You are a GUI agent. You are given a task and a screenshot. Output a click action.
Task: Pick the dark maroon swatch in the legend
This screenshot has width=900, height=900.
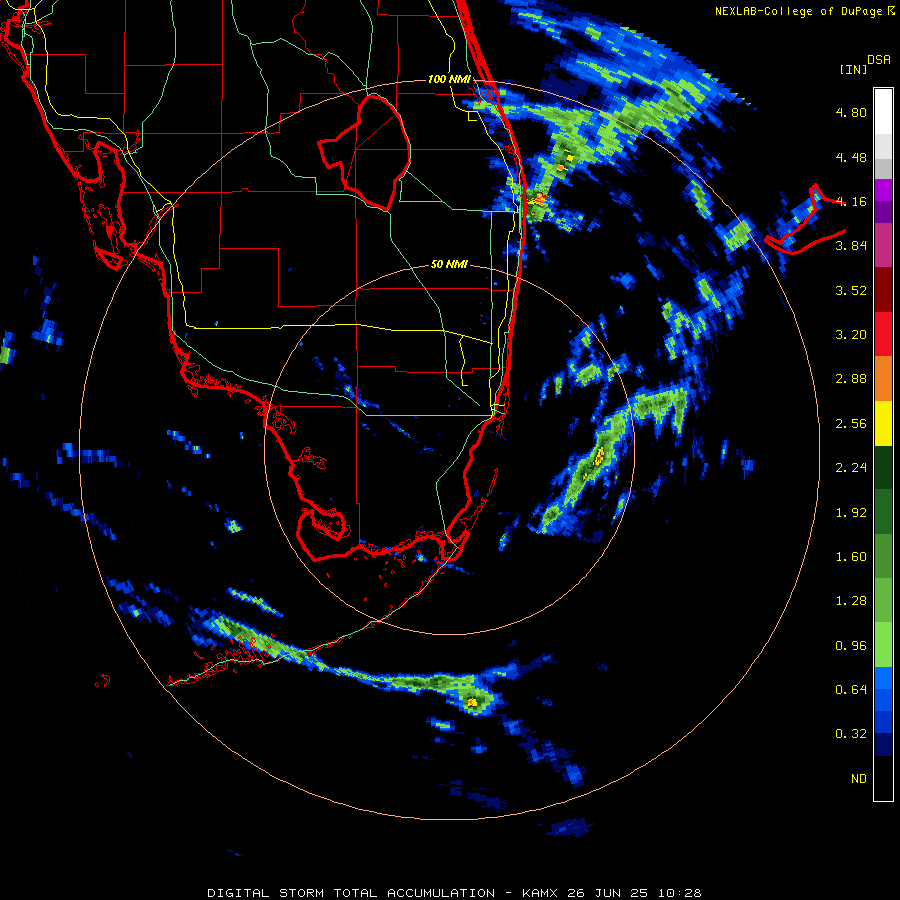click(883, 290)
